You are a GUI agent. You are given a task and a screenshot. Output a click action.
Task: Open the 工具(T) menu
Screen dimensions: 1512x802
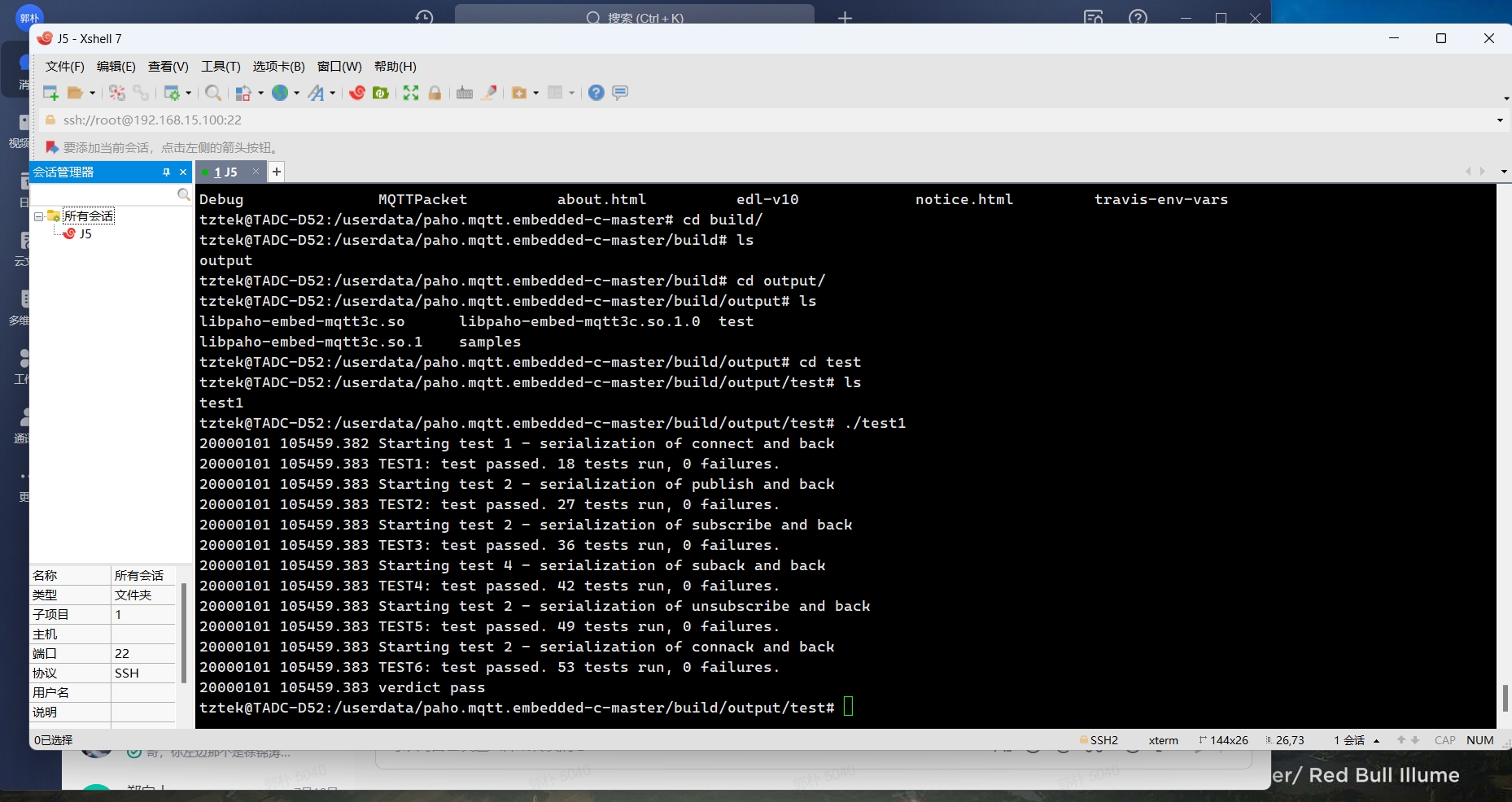[221, 67]
